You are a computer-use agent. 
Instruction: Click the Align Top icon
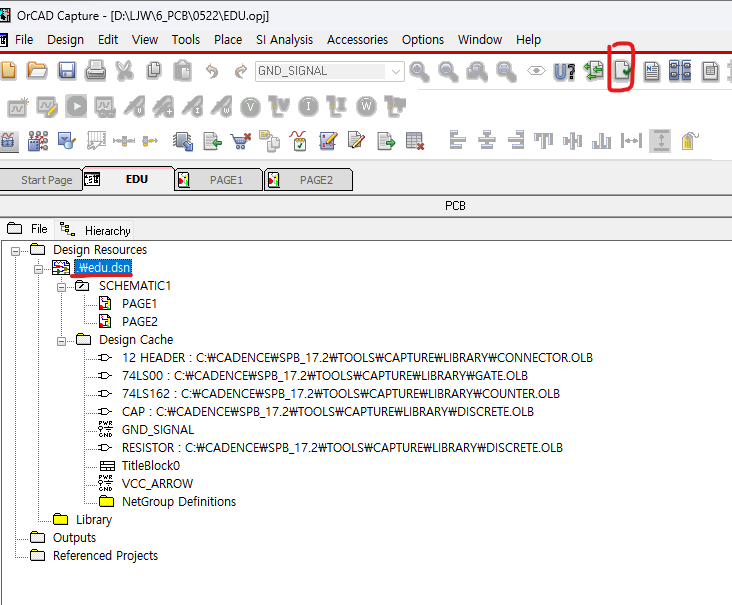(544, 141)
